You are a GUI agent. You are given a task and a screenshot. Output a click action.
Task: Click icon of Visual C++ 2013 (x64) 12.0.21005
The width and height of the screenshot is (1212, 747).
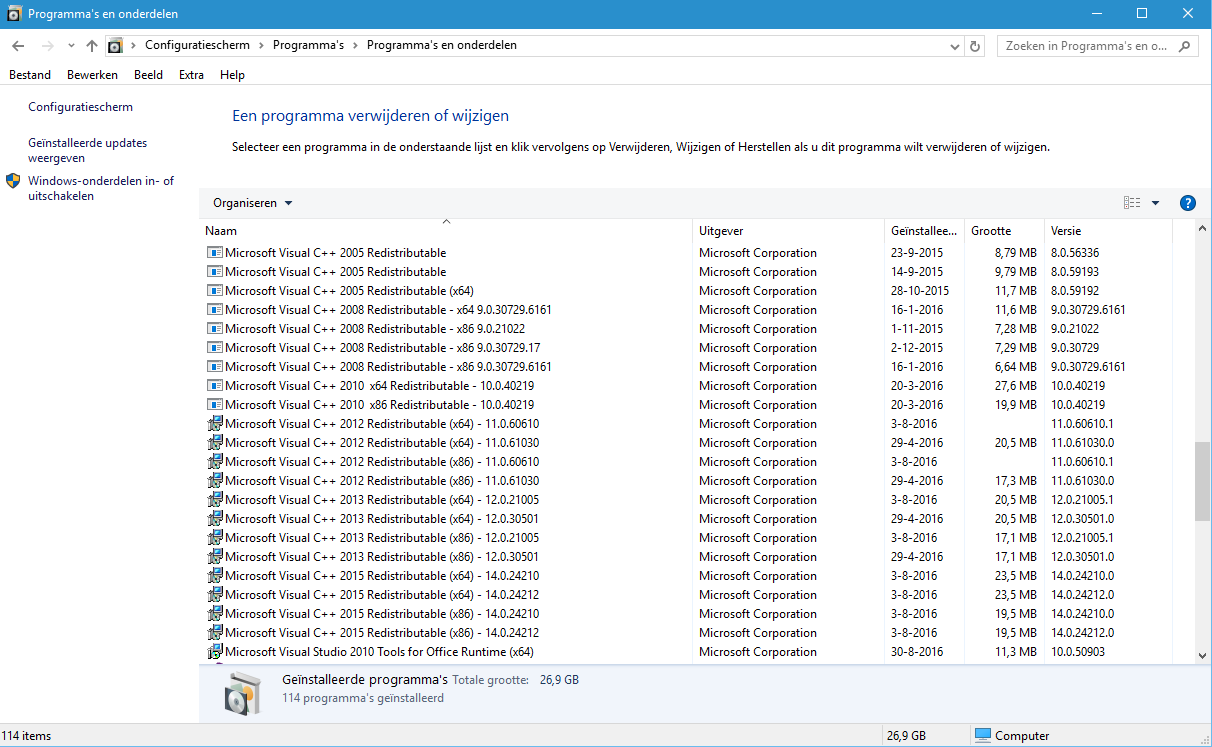[215, 500]
